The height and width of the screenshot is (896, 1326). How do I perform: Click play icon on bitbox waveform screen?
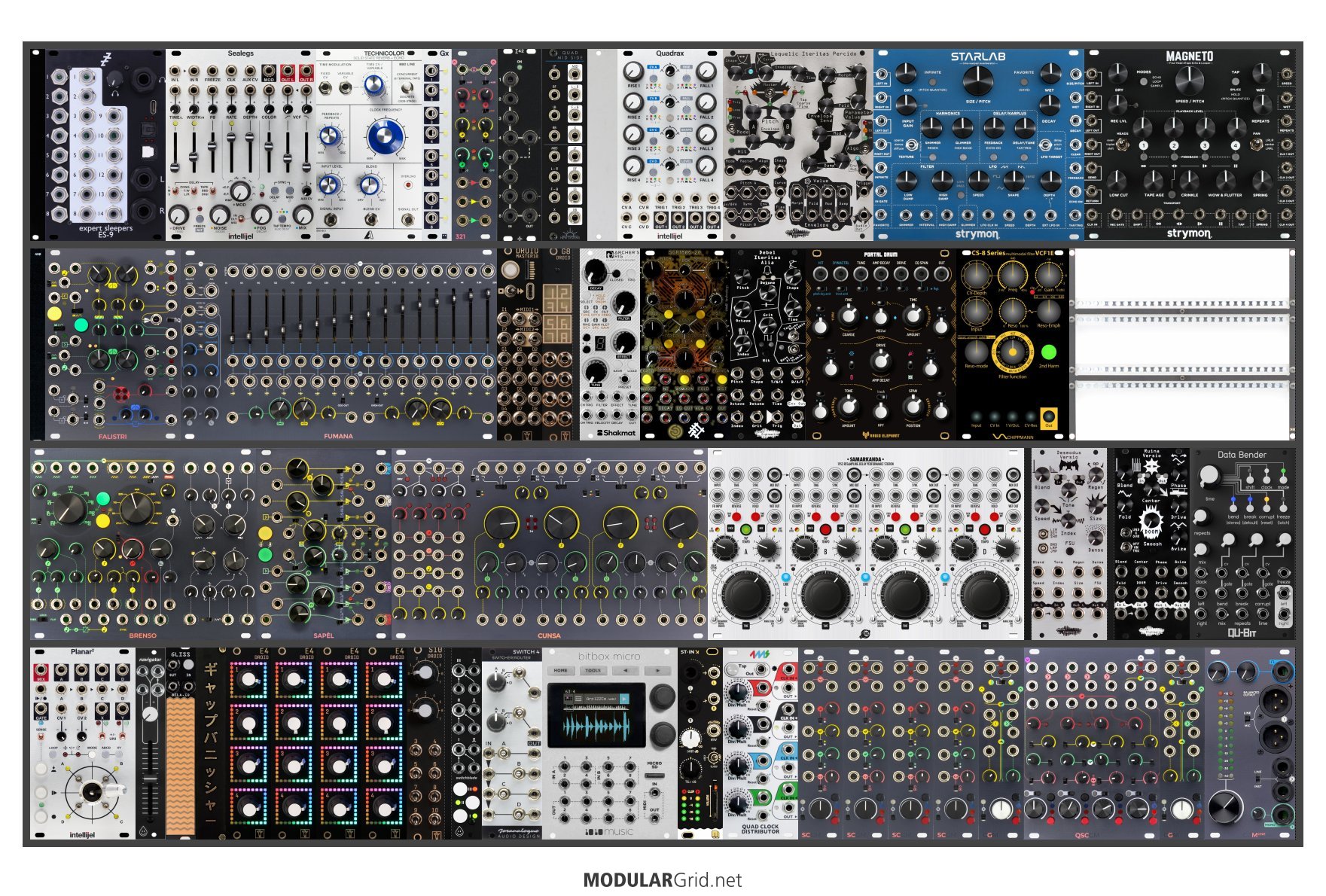click(624, 699)
